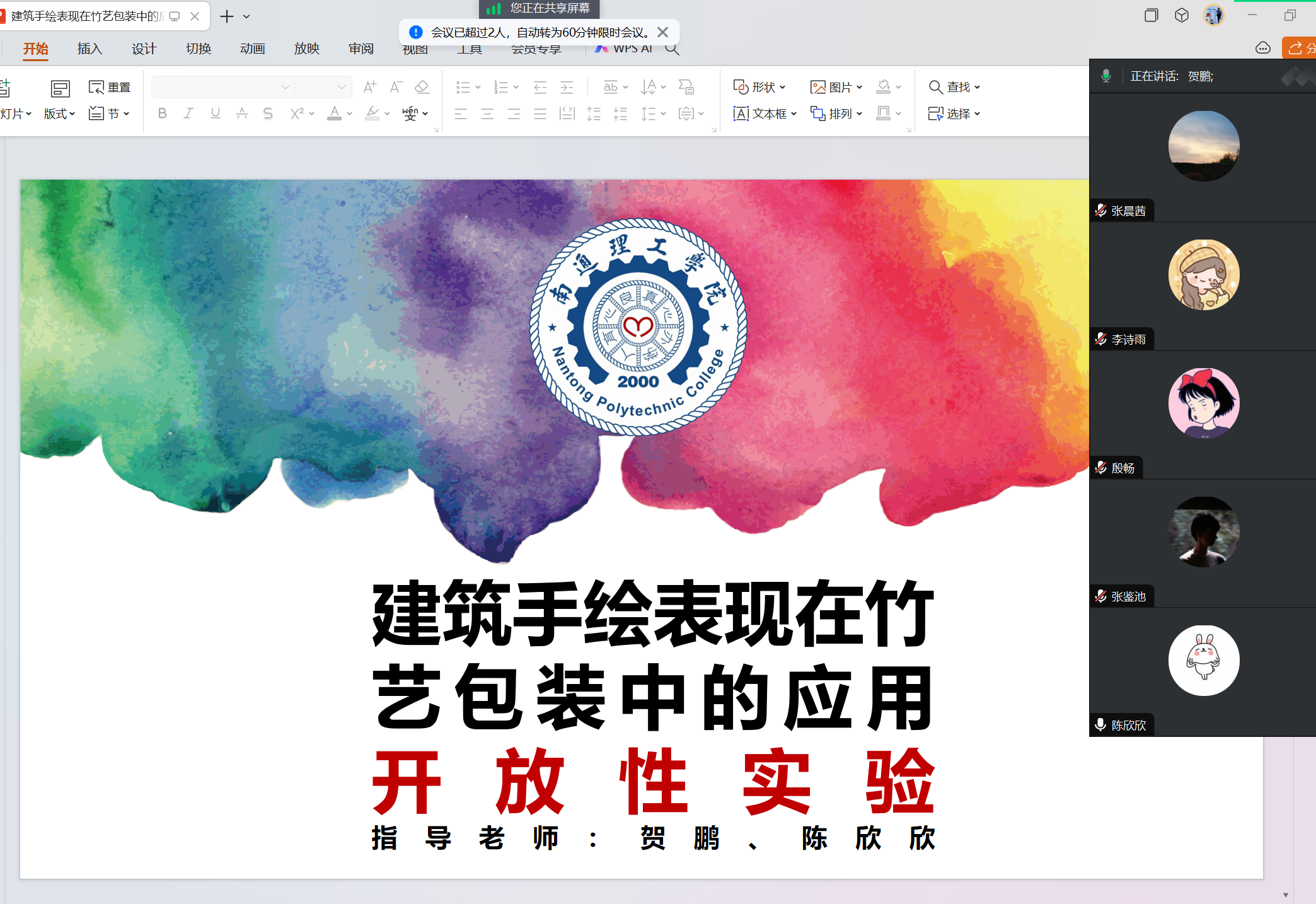Screen dimensions: 1316x904
Task: Click the font color A icon
Action: (335, 113)
